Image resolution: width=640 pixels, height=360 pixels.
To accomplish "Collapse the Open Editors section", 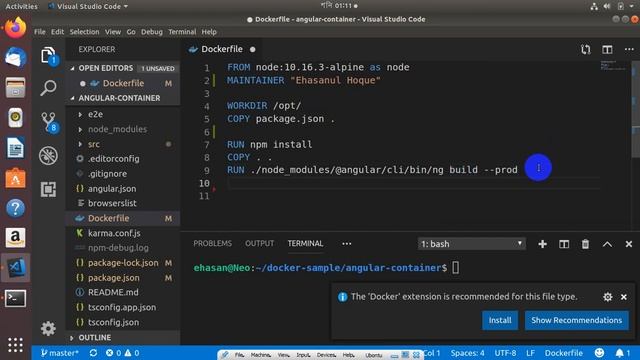I will 72,68.
